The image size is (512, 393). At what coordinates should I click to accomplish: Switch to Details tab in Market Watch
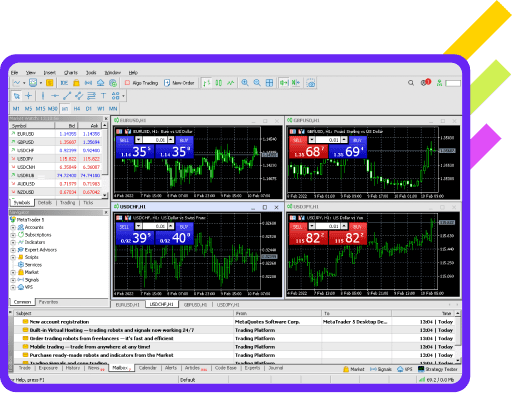pyautogui.click(x=45, y=203)
